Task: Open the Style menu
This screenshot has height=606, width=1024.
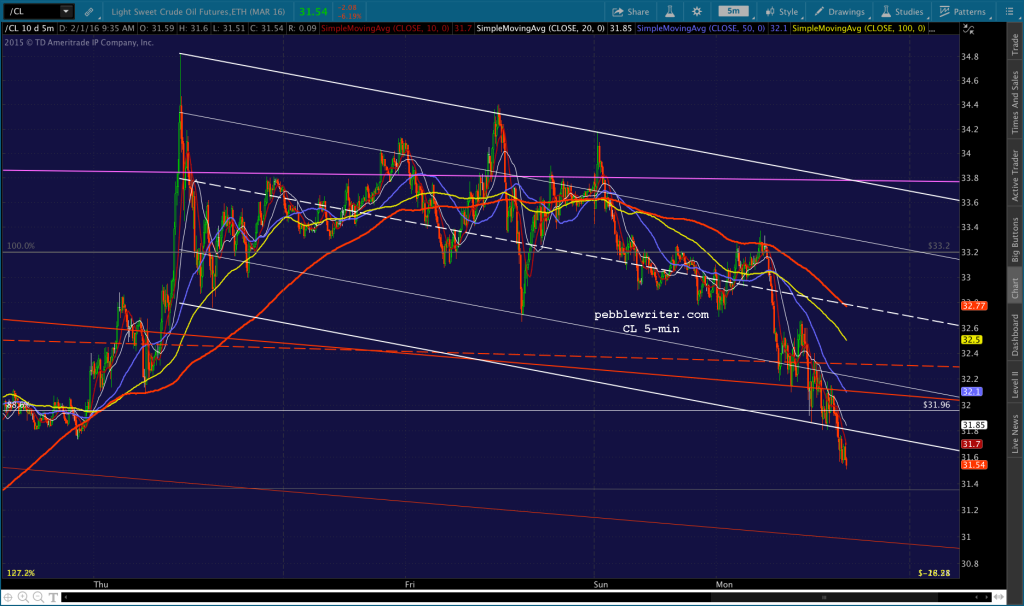Action: point(782,12)
